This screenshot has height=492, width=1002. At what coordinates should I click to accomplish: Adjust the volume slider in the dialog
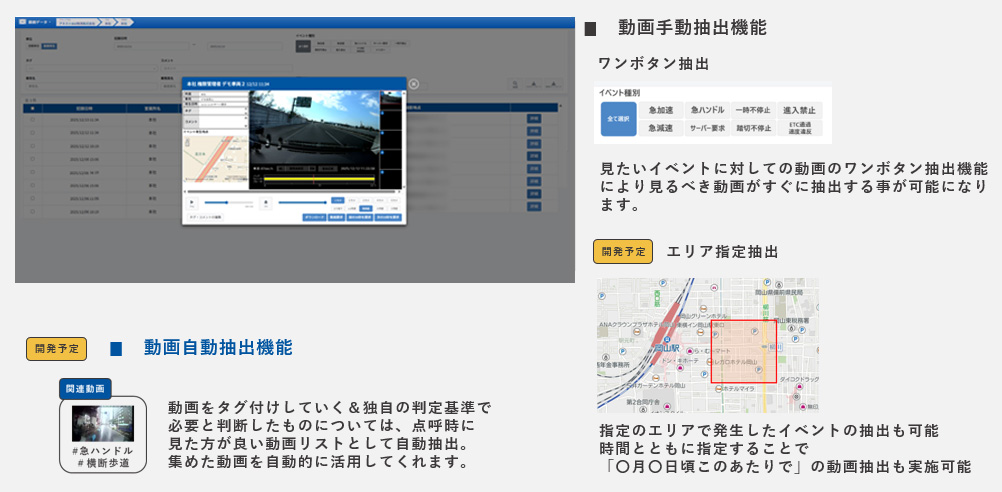click(x=302, y=203)
